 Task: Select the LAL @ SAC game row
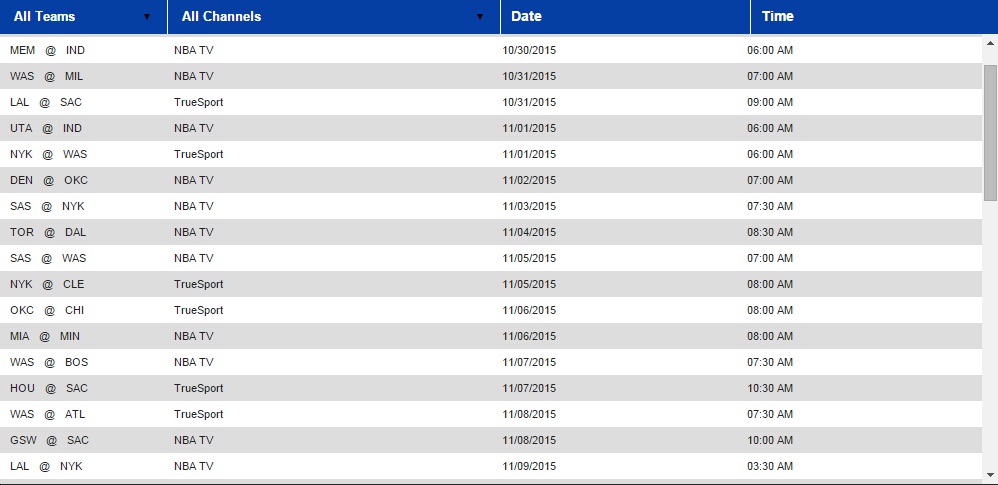tap(46, 102)
